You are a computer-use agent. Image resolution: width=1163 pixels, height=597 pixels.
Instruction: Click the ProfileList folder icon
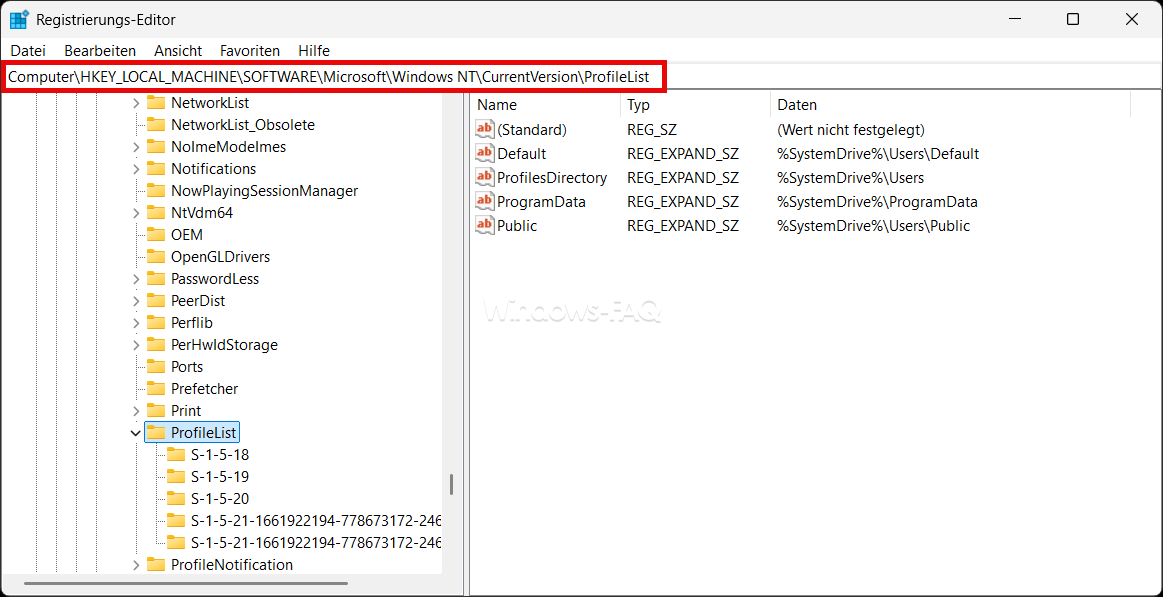coord(156,432)
